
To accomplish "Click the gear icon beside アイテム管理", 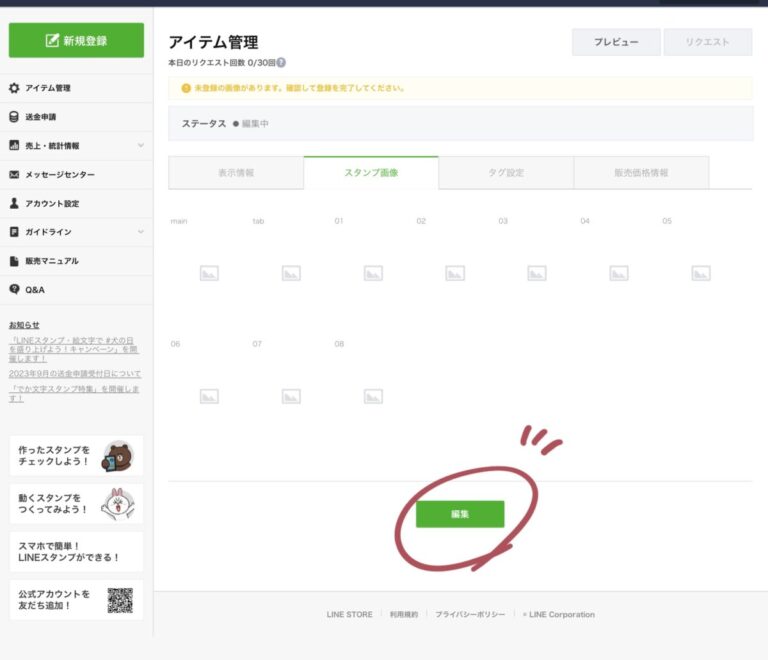I will coord(14,88).
